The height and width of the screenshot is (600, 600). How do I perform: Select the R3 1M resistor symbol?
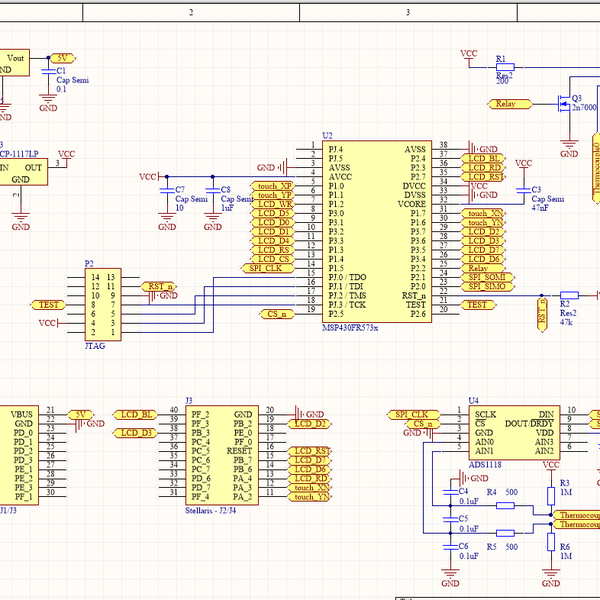tap(551, 496)
